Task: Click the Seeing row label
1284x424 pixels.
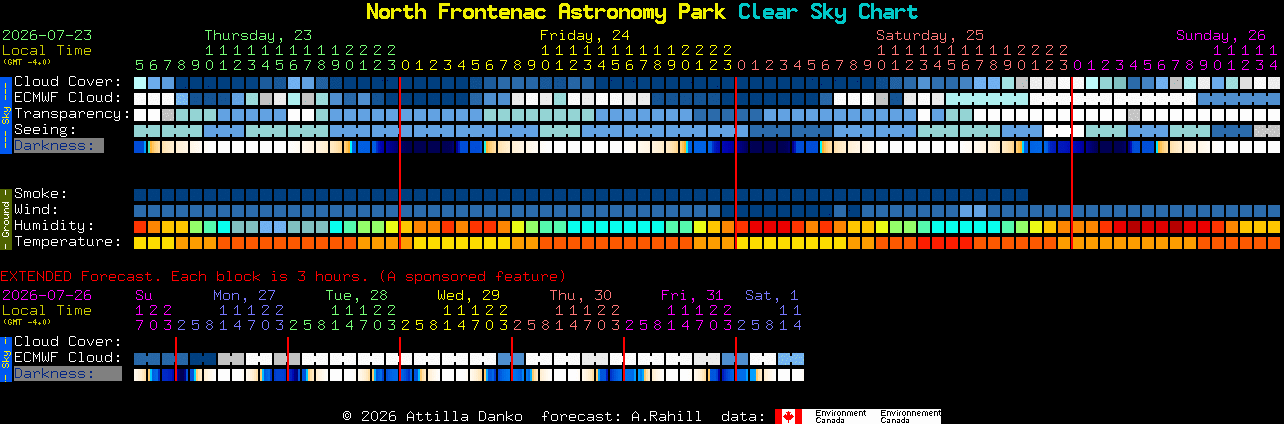Action: pos(45,129)
